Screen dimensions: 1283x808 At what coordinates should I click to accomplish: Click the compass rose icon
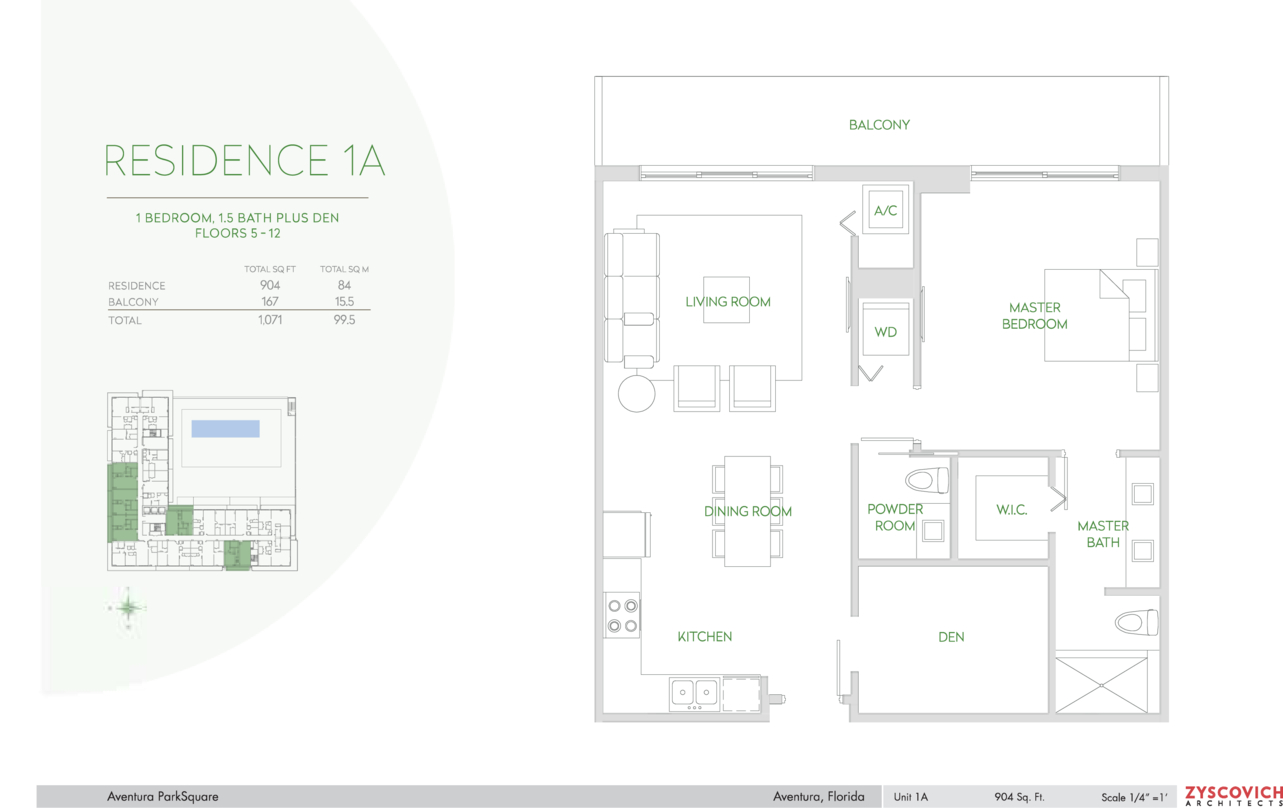128,607
